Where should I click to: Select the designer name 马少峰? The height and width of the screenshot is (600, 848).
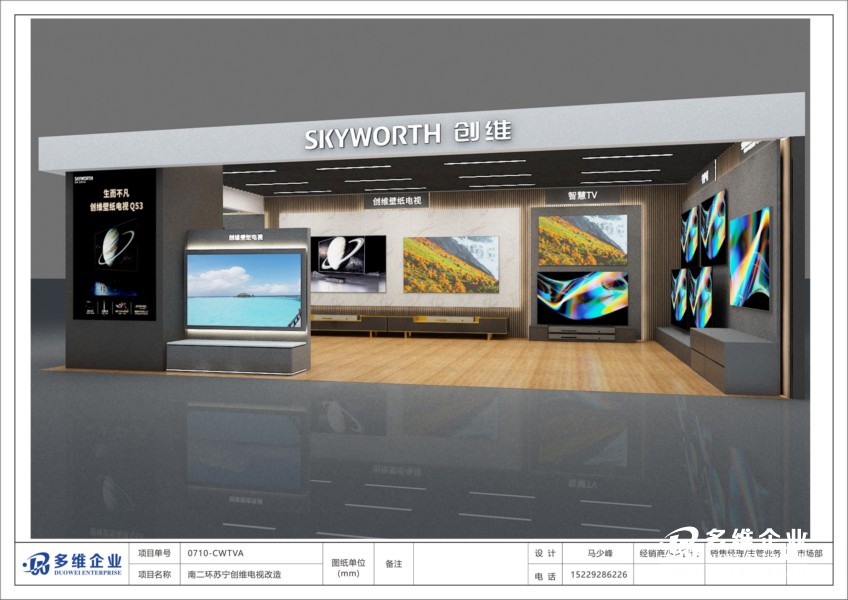[x=600, y=553]
